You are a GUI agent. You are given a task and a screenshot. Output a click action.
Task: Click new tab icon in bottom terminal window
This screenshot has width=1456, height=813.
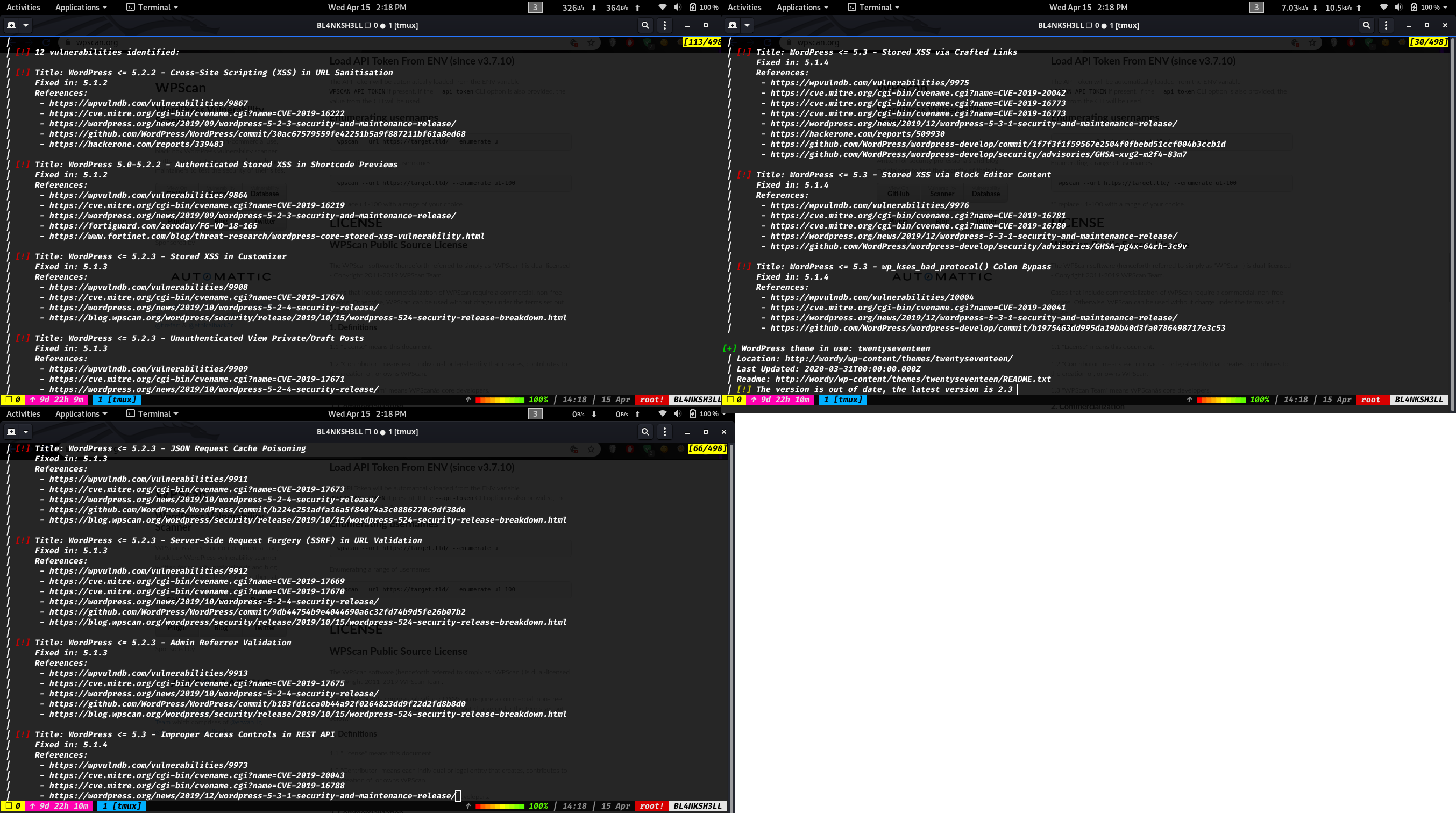pyautogui.click(x=11, y=432)
